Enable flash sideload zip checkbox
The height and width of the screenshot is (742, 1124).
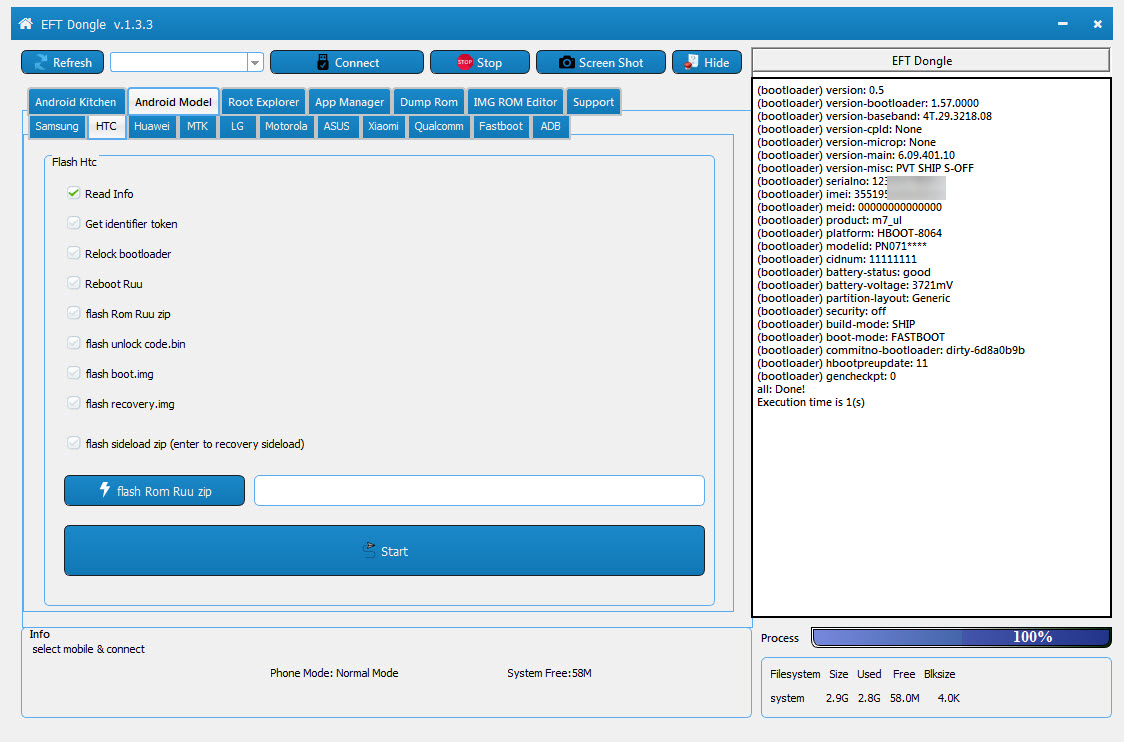[x=73, y=444]
